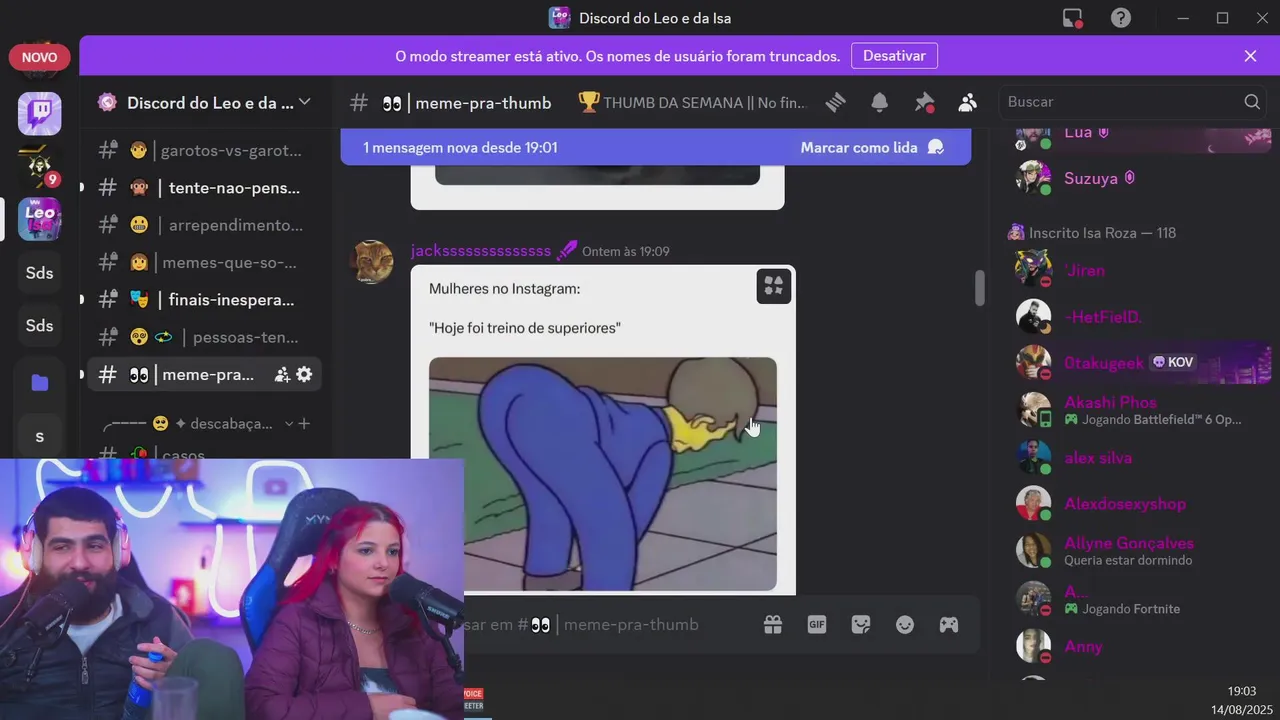Toggle the member list icon
This screenshot has height=720, width=1280.
967,102
